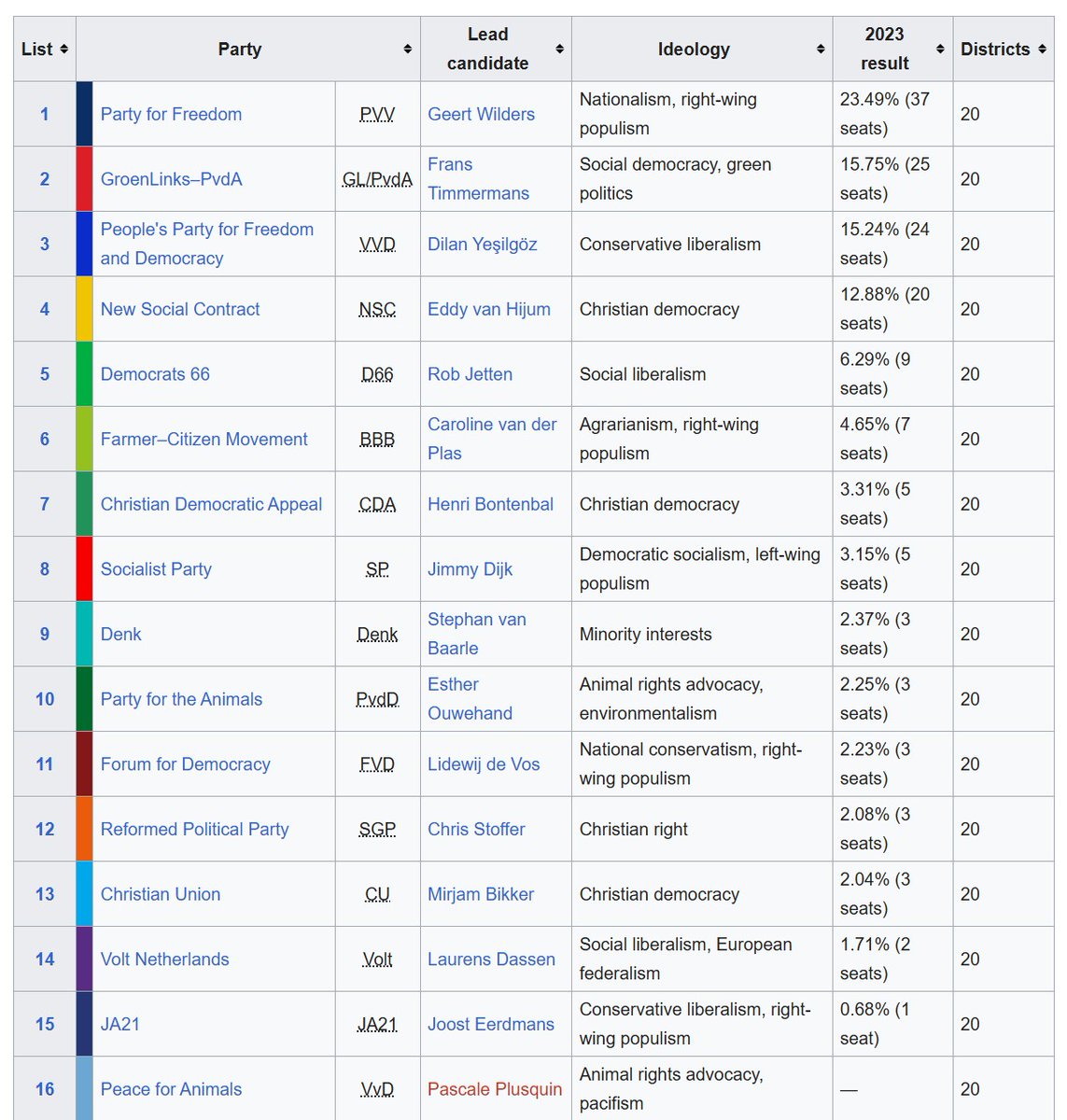Open Esther Ouwehand candidate link
Viewport: 1067px width, 1120px height.
coord(470,699)
